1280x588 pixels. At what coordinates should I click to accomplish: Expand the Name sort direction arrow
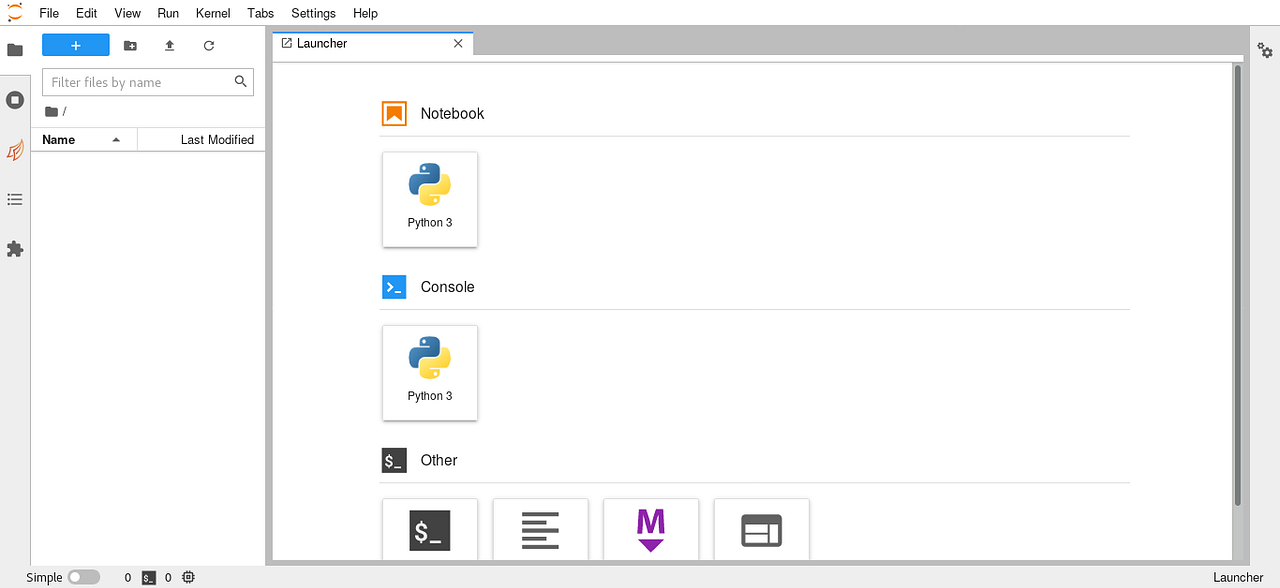[115, 139]
